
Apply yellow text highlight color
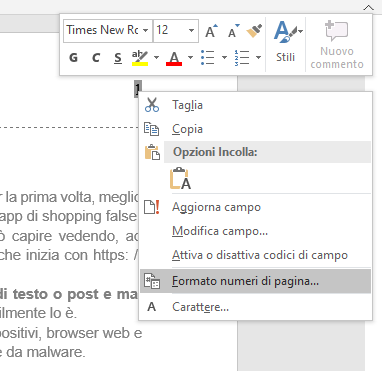click(140, 58)
